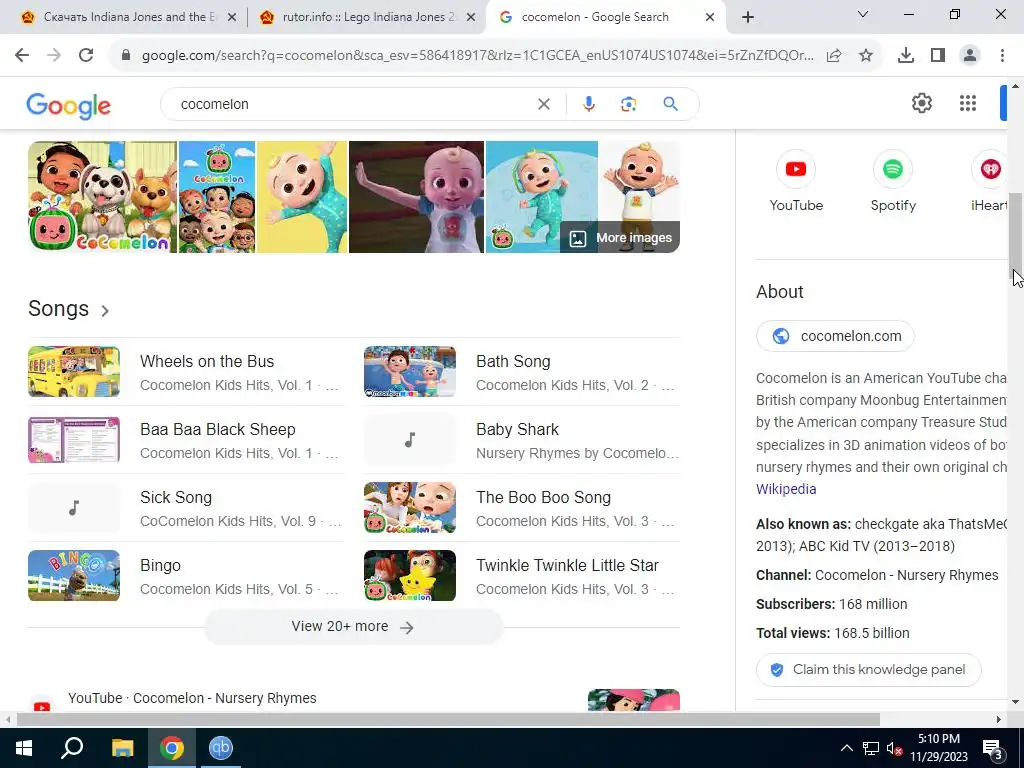
Task: Open the iHeart listen icon
Action: click(990, 169)
